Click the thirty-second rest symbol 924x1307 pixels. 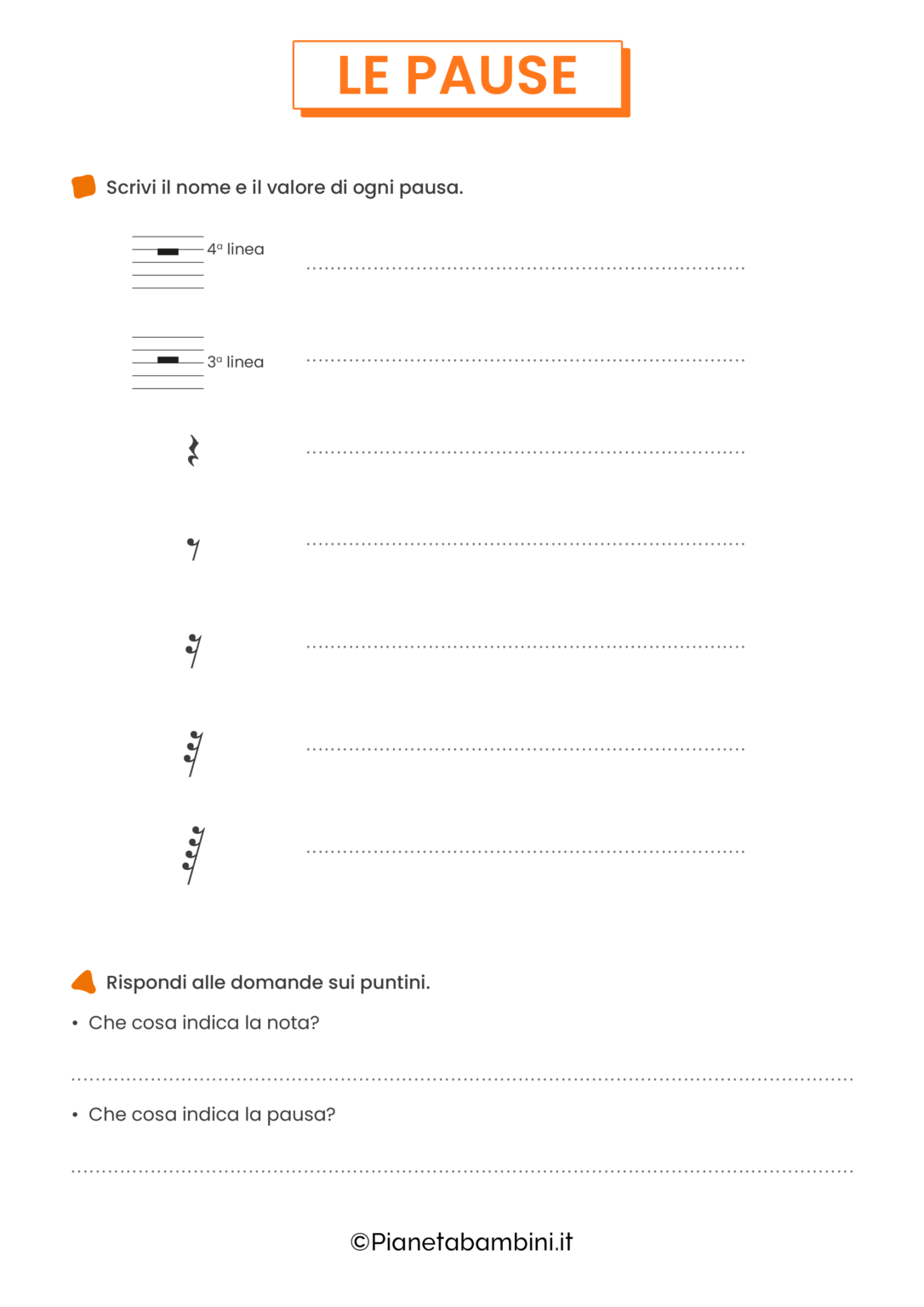click(194, 753)
